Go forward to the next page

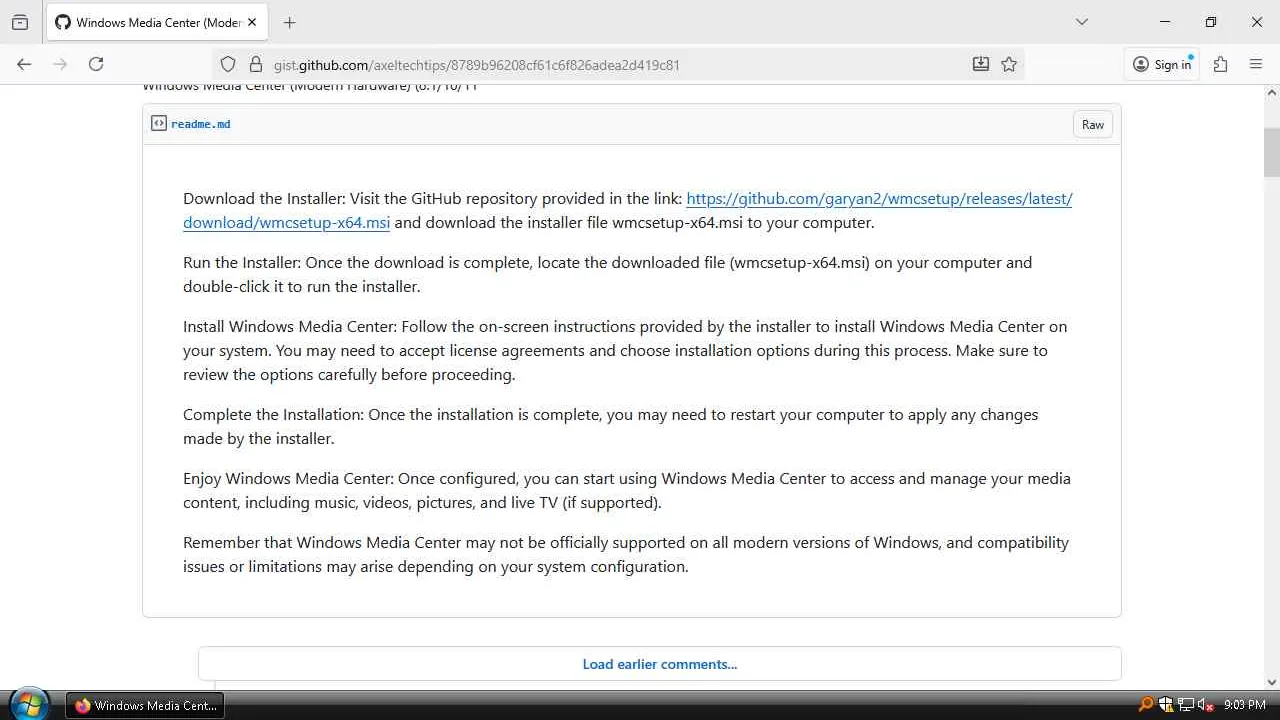[x=60, y=64]
